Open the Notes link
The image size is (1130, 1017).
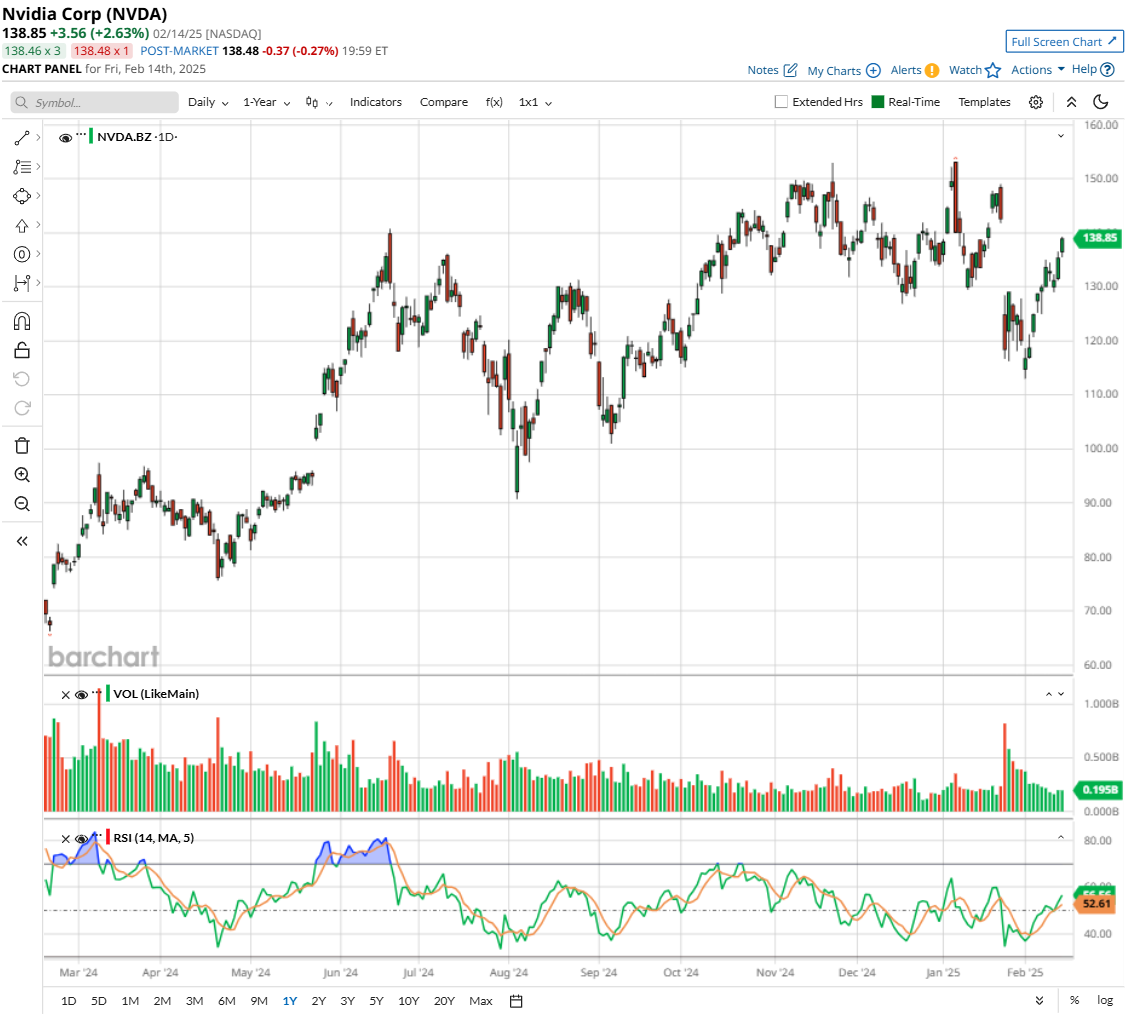(x=762, y=70)
